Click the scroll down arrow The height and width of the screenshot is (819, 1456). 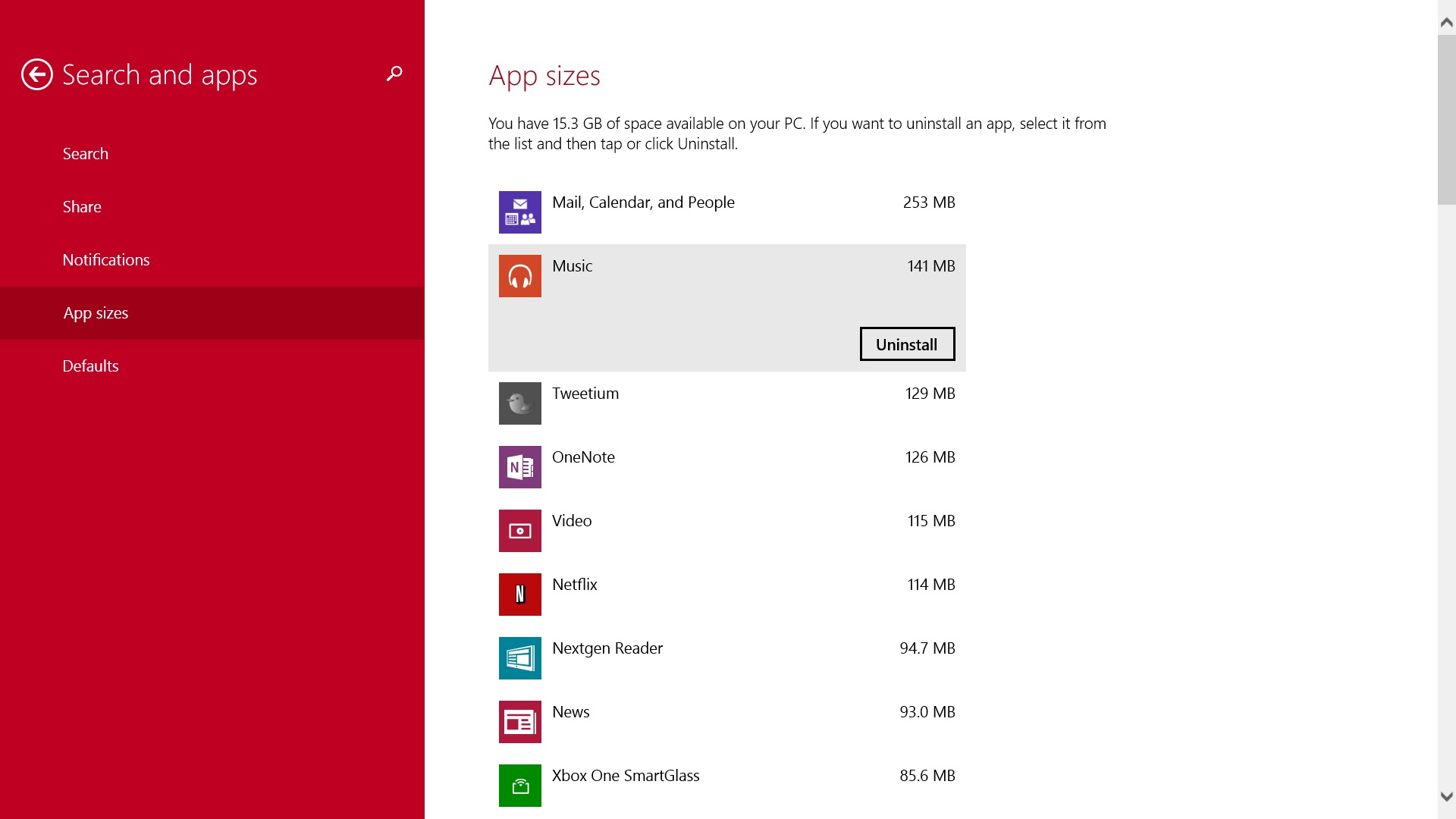pos(1446,797)
